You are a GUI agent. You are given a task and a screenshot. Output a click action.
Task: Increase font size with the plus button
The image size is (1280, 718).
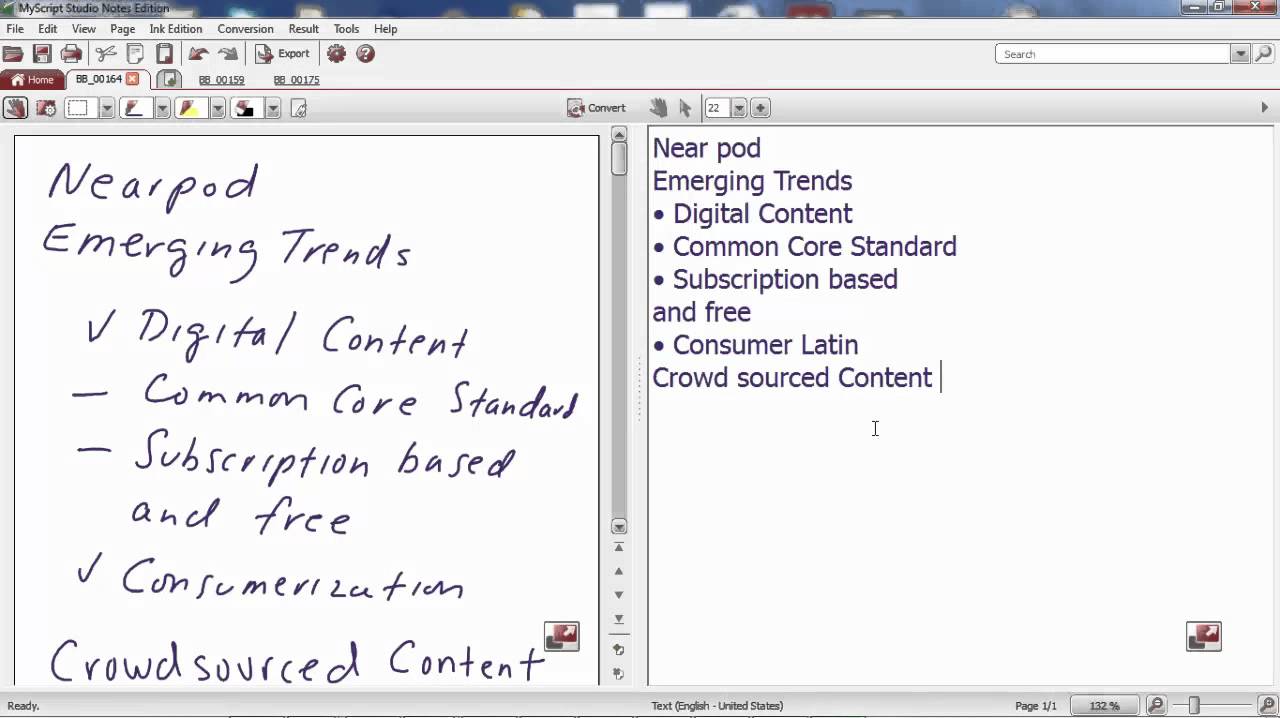pos(760,108)
